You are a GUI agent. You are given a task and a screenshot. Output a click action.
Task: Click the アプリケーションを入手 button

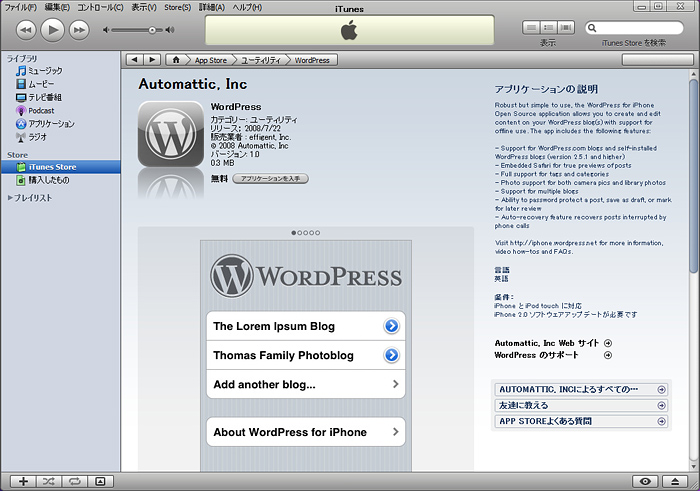[x=271, y=179]
